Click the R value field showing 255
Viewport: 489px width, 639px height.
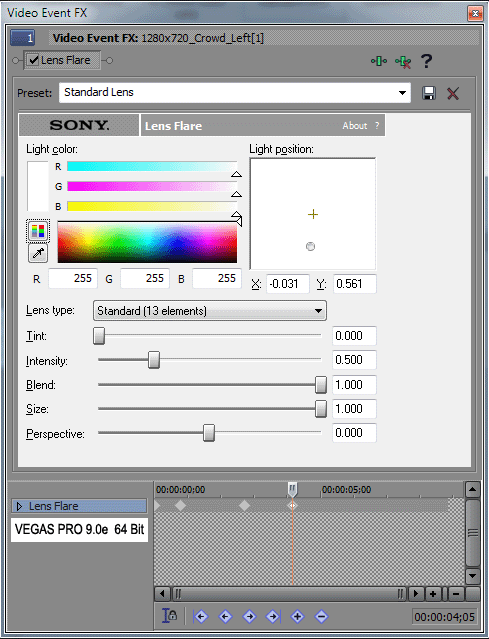pos(73,279)
